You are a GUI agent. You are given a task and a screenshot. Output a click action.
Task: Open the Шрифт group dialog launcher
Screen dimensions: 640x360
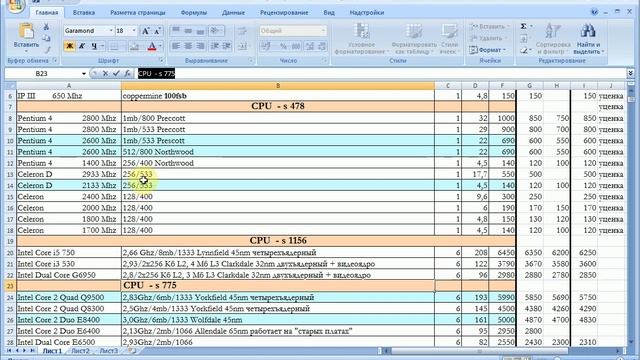[x=161, y=60]
